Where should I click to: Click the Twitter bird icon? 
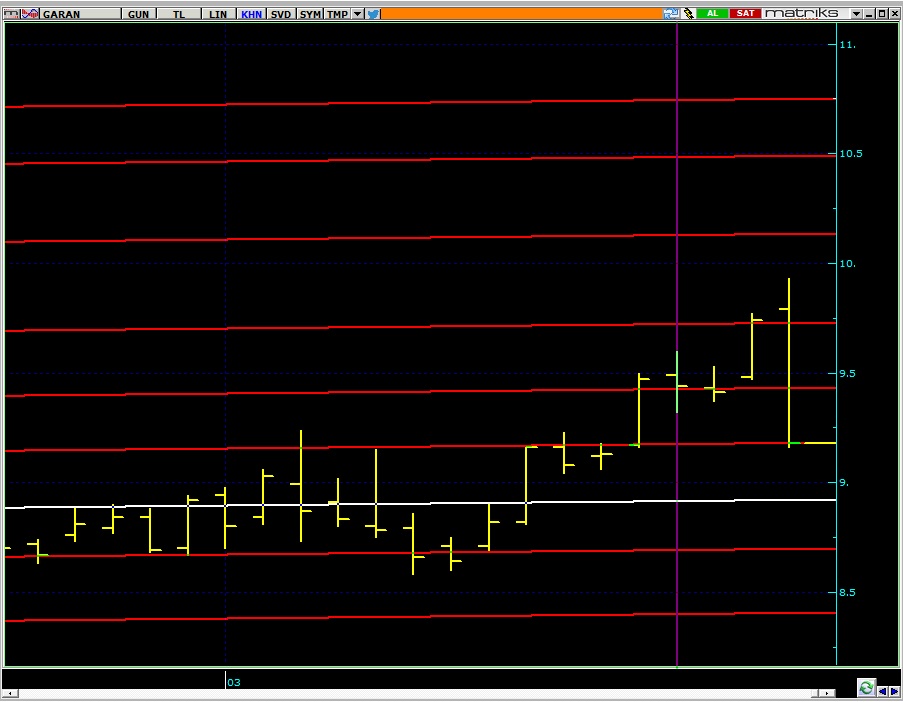click(373, 14)
